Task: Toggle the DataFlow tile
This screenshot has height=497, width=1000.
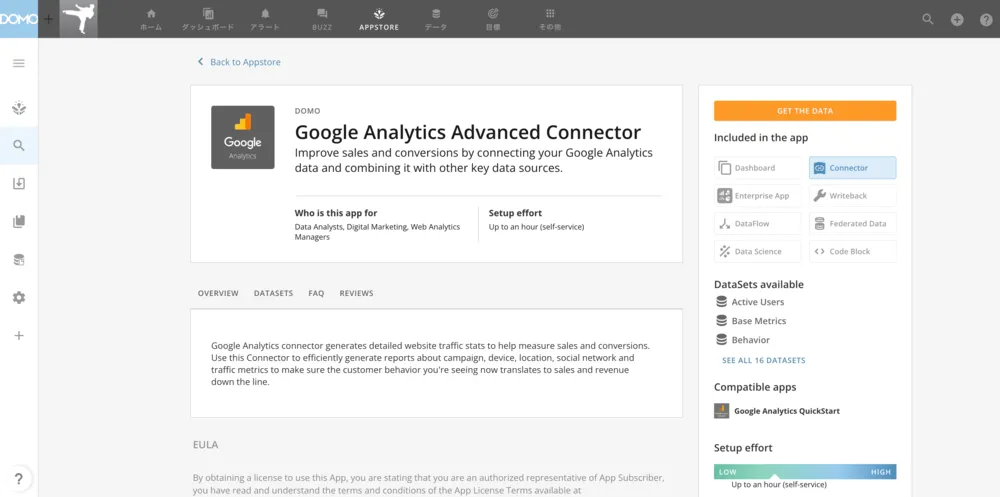Action: tap(758, 224)
